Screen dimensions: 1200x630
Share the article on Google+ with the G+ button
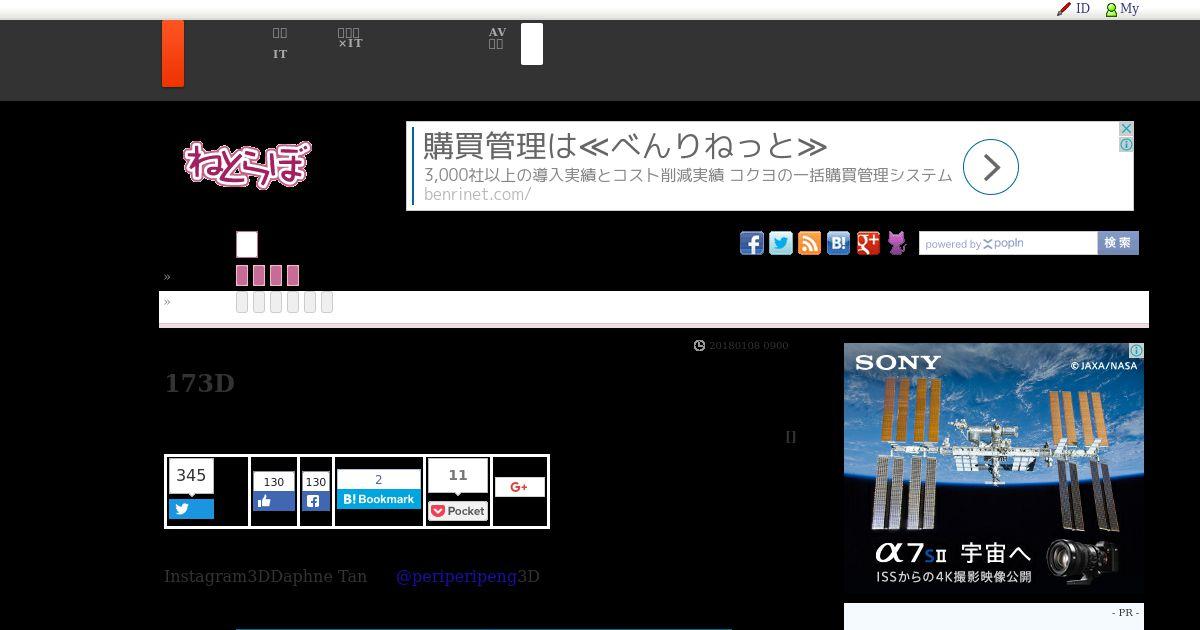pyautogui.click(x=520, y=487)
